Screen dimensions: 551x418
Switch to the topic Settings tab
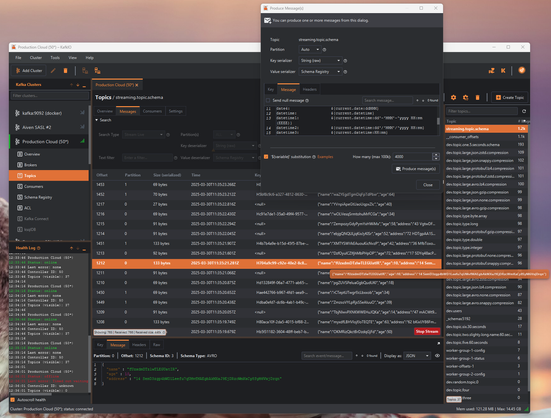[x=176, y=111]
